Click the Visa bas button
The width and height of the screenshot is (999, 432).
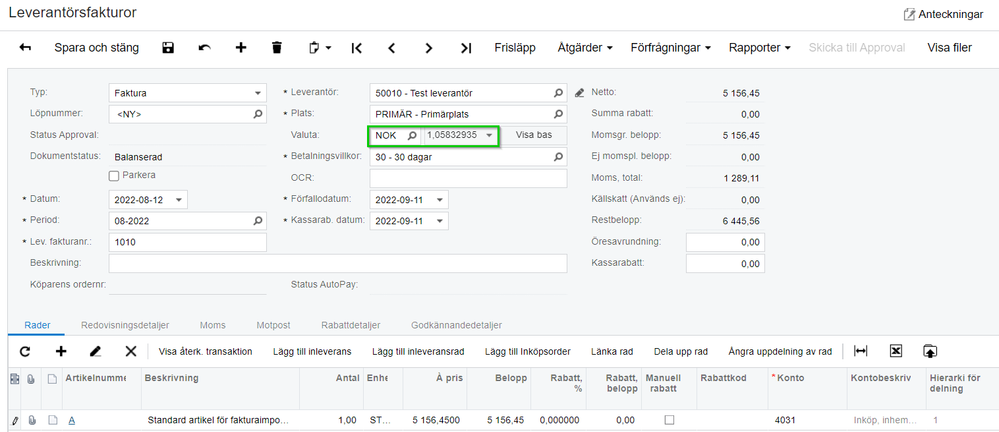tap(533, 135)
